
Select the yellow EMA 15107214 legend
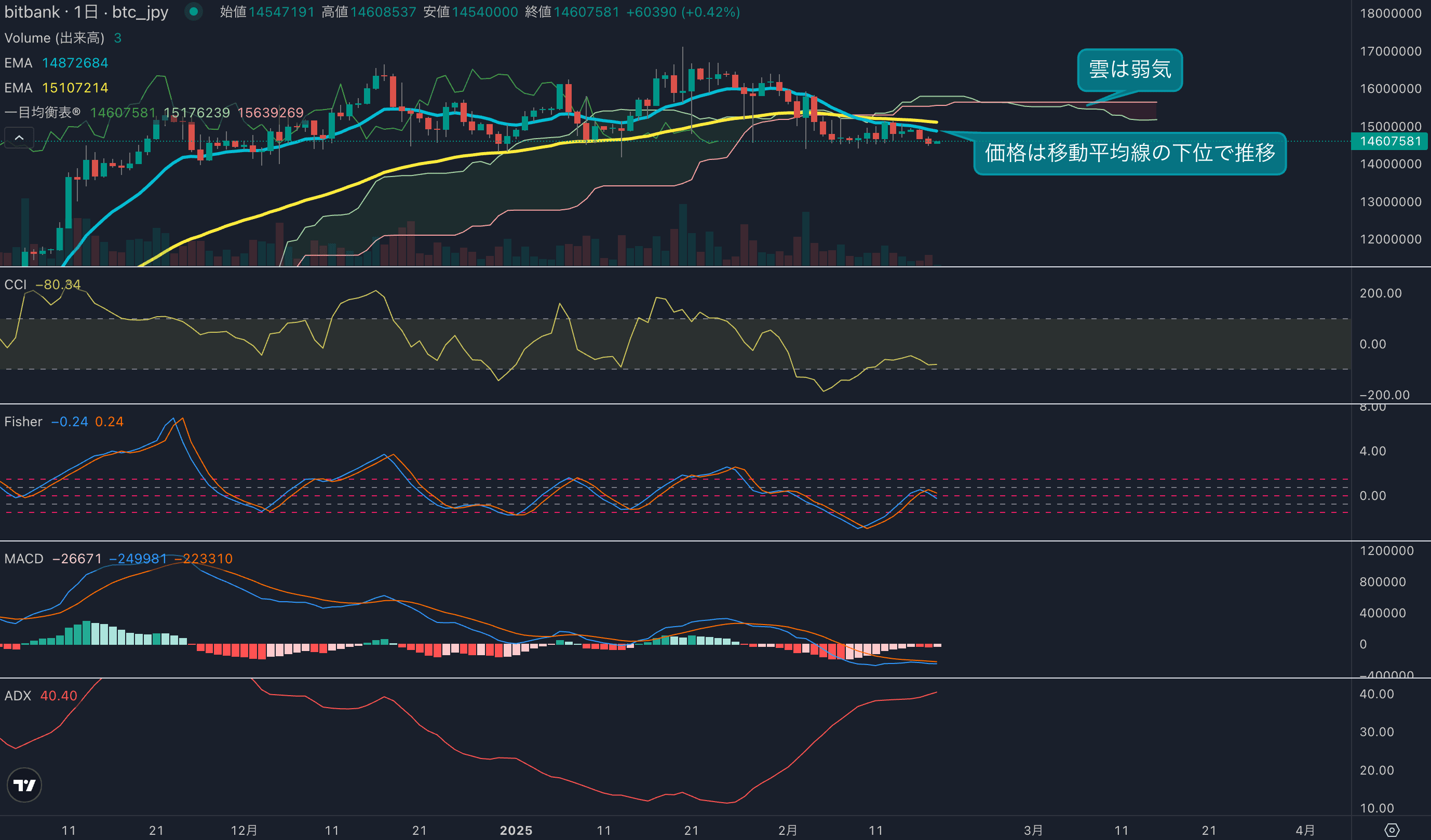56,88
